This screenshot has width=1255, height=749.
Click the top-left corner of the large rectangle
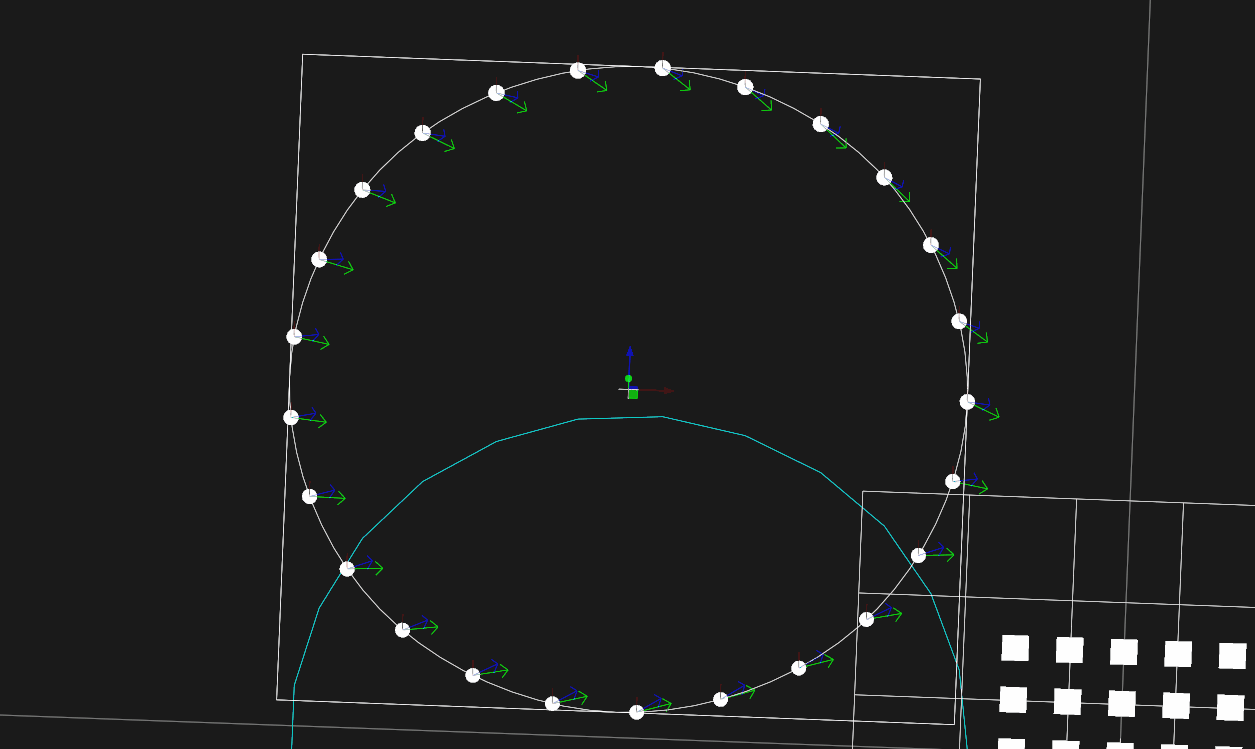(x=303, y=55)
